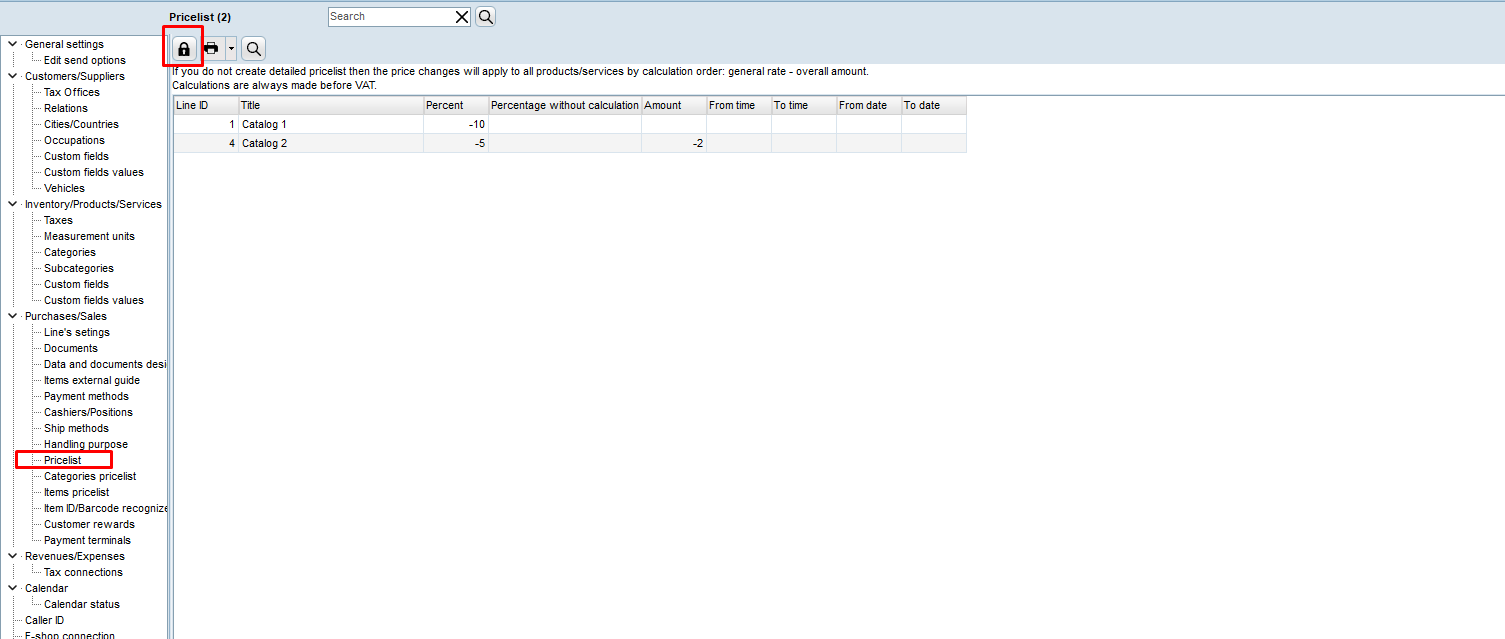The height and width of the screenshot is (639, 1505).
Task: Open Measurement units settings
Action: [x=89, y=236]
